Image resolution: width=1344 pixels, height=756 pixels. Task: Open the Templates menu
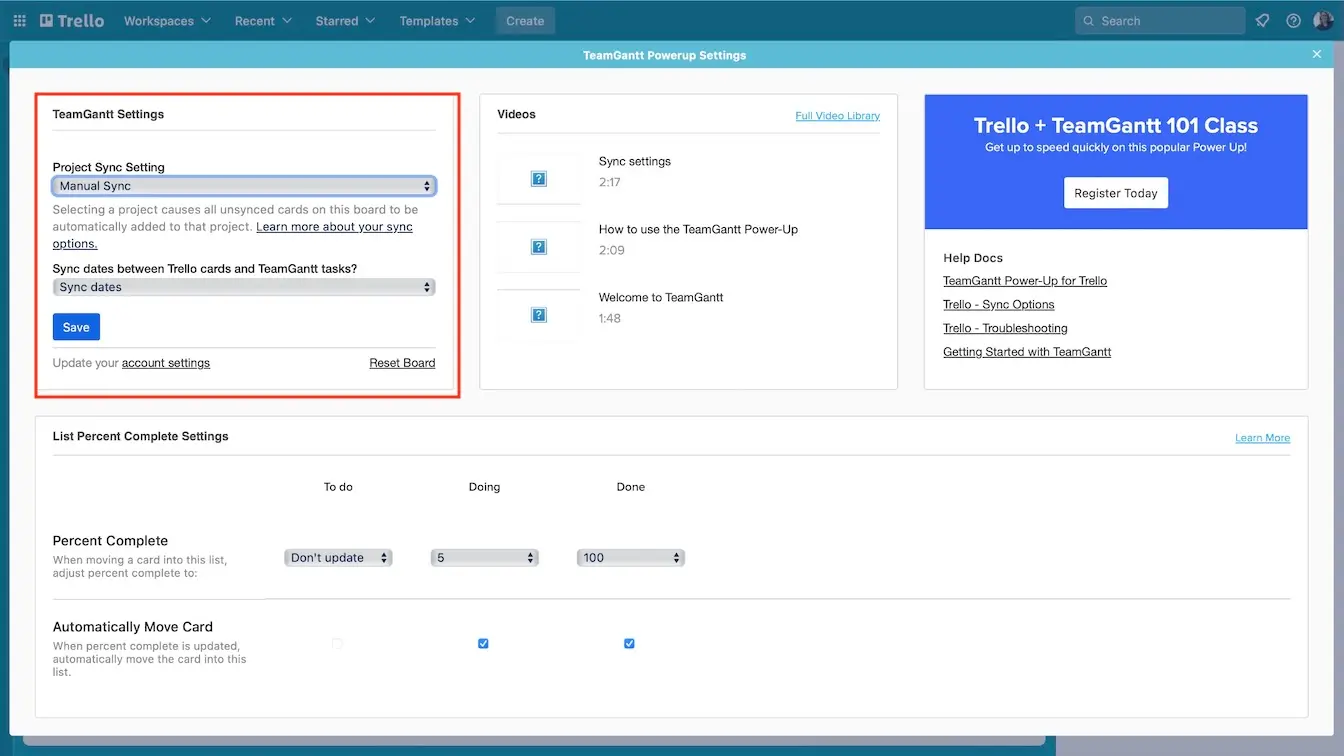pos(438,21)
